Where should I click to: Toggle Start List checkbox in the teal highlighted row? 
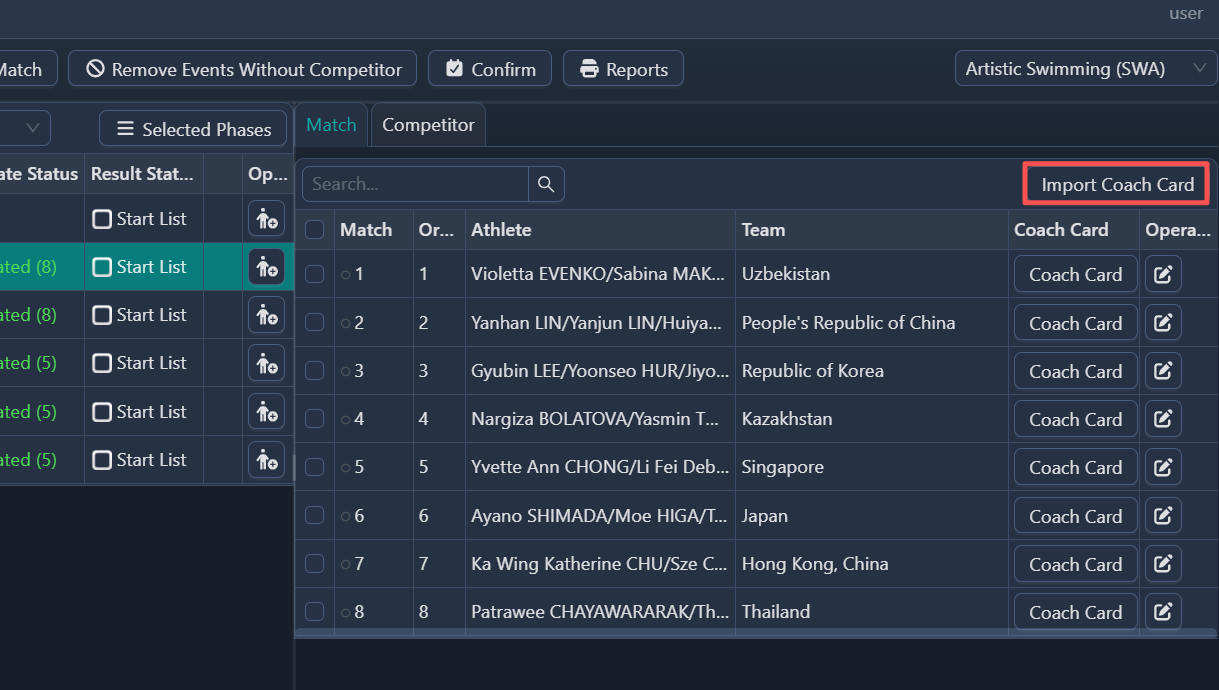(102, 267)
